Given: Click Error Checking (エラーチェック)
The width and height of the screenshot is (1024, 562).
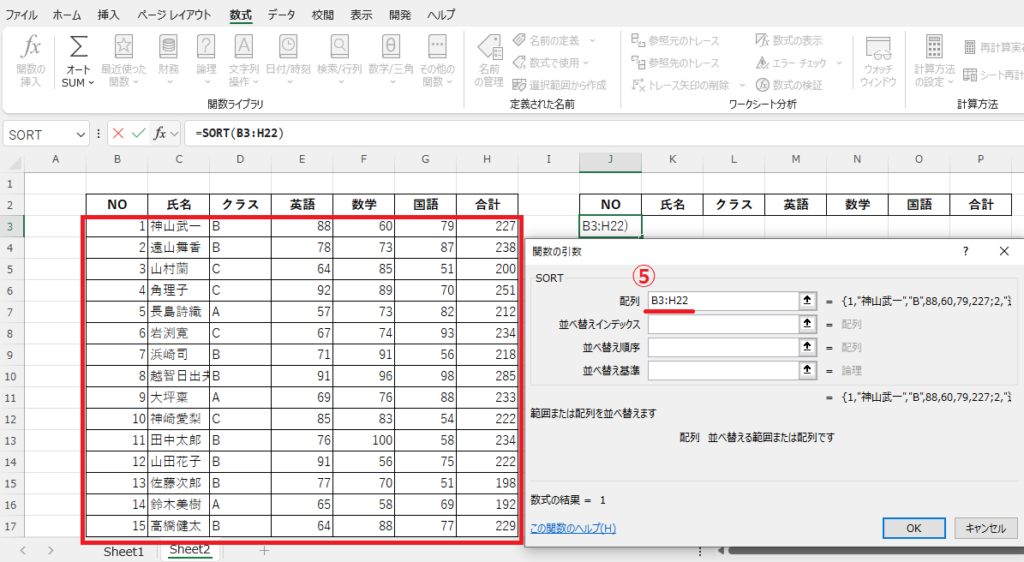Looking at the screenshot, I should 792,63.
